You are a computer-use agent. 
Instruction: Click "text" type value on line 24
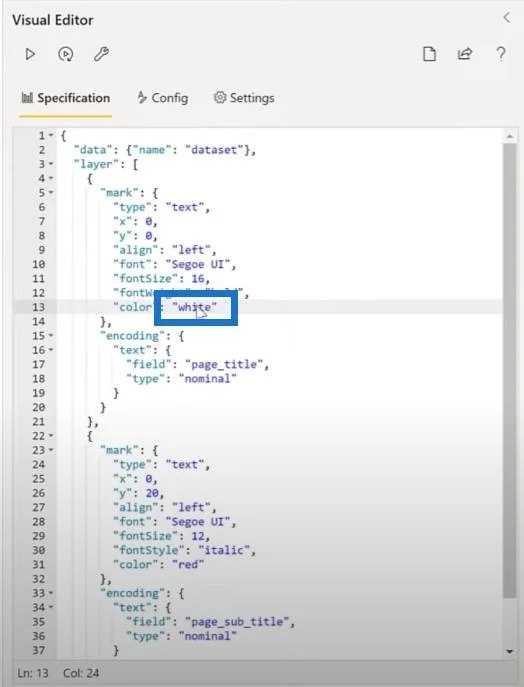pyautogui.click(x=184, y=464)
